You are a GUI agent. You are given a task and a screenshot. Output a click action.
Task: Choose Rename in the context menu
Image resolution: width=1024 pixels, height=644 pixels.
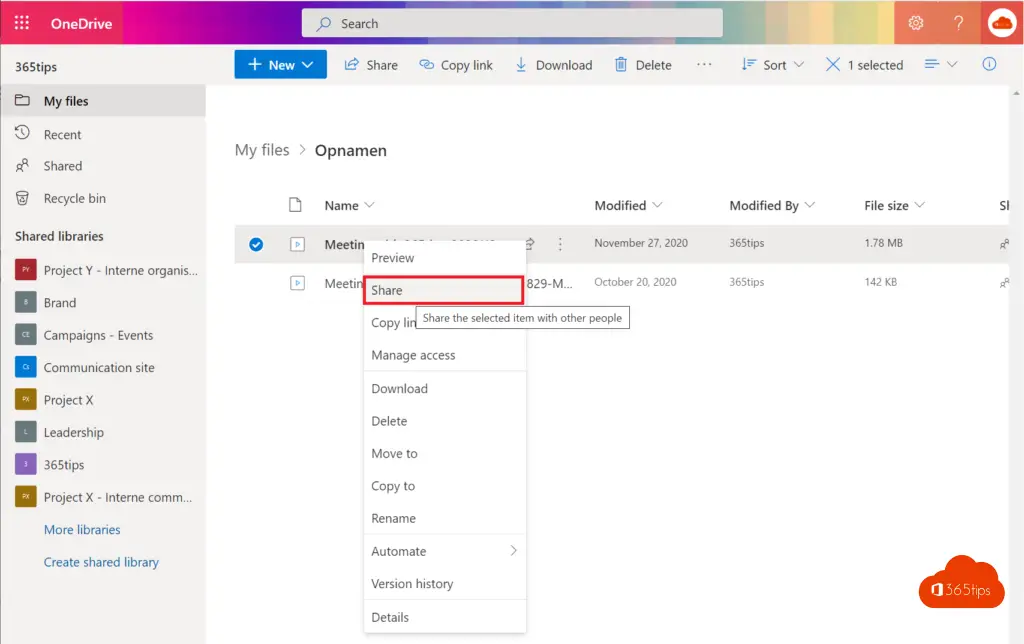pos(445,518)
